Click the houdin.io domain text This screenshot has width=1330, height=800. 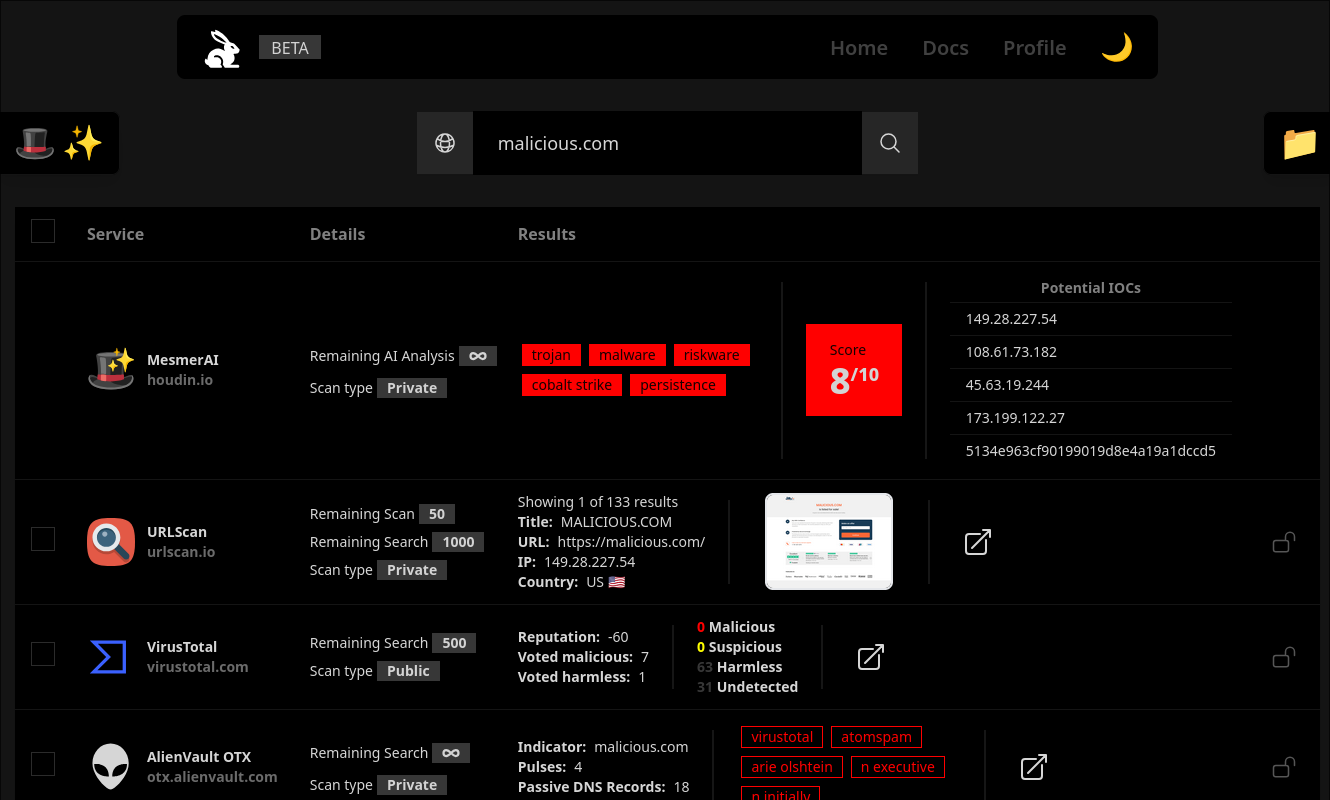tap(180, 380)
